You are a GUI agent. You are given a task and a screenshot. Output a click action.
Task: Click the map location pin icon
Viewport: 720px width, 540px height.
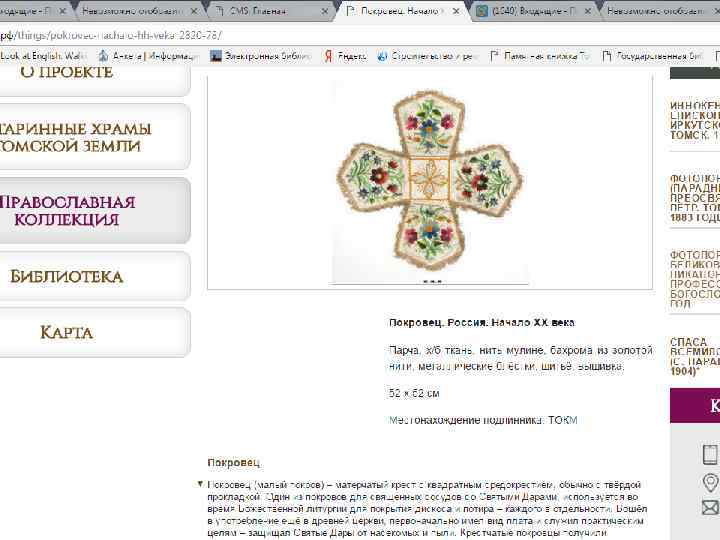pos(710,483)
